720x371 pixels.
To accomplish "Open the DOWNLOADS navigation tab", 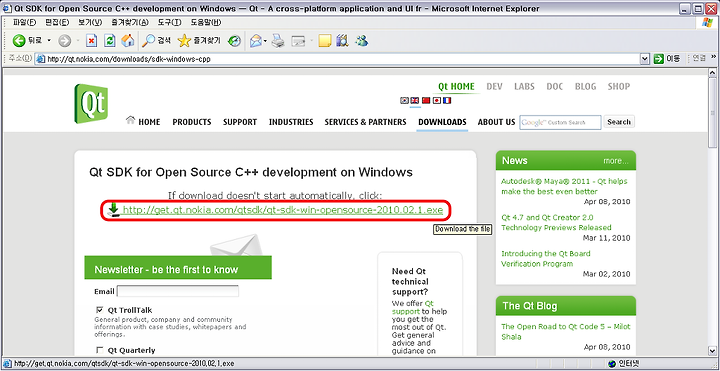I will 442,122.
